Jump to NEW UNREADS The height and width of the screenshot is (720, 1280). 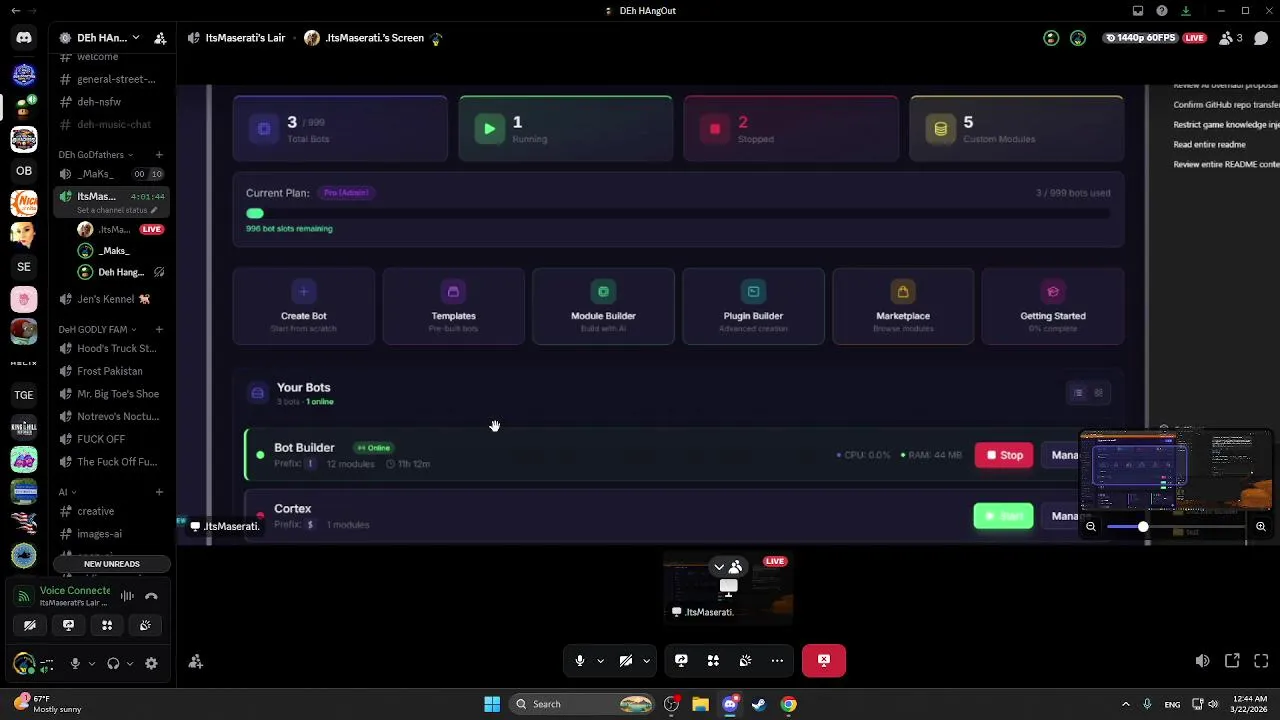(x=111, y=564)
